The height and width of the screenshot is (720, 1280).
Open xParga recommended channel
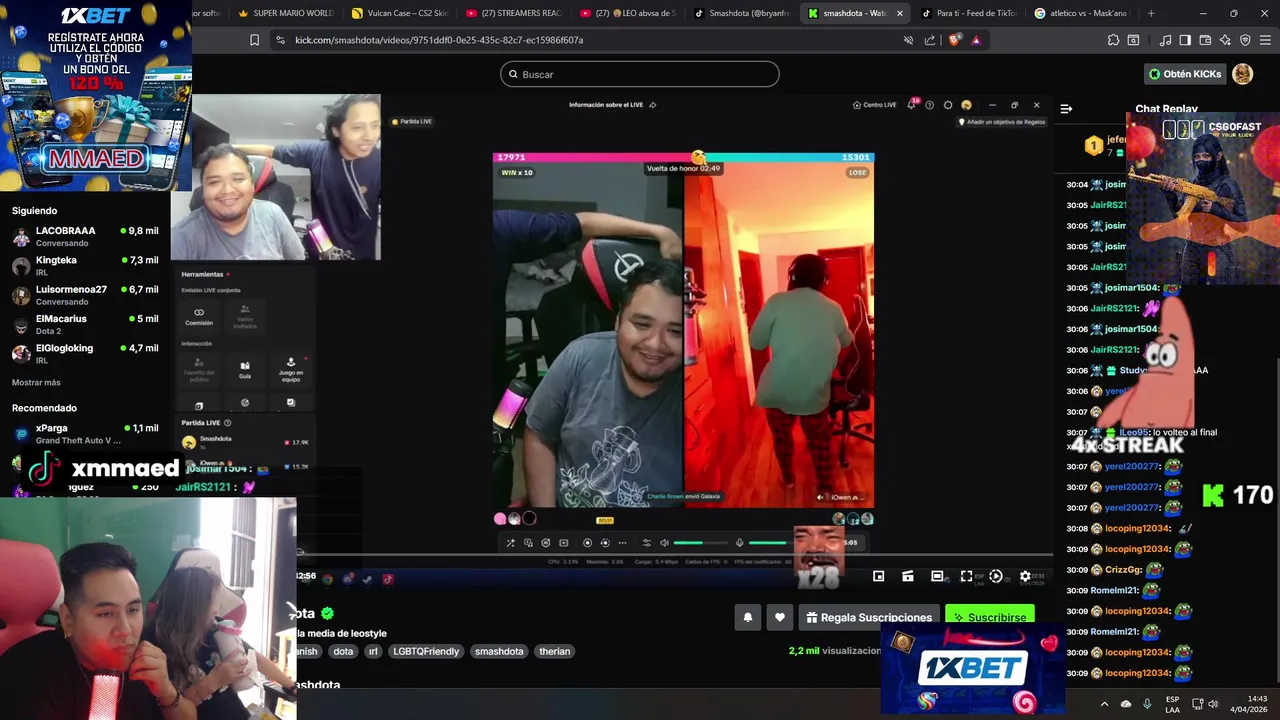click(85, 433)
